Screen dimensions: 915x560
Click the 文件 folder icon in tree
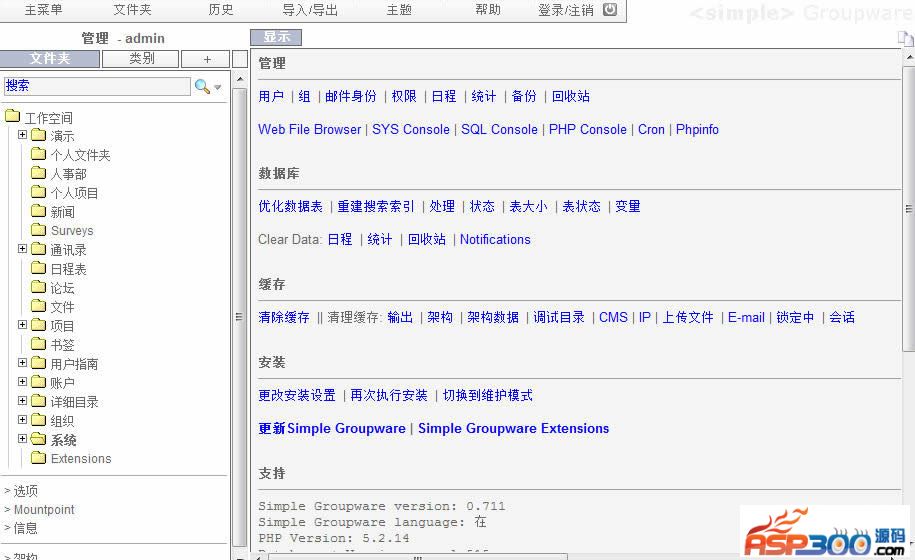tap(39, 306)
